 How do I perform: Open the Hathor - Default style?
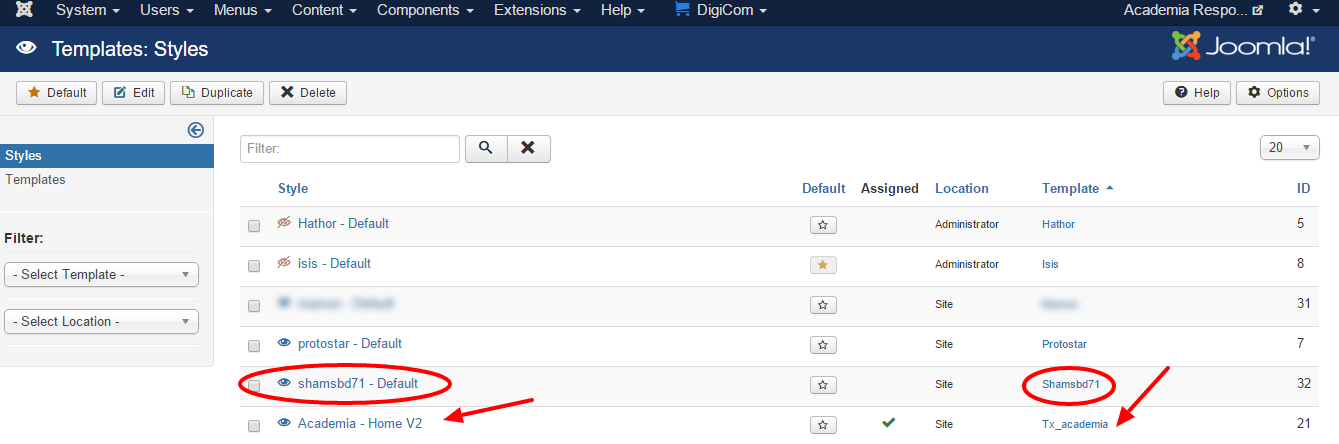point(343,224)
